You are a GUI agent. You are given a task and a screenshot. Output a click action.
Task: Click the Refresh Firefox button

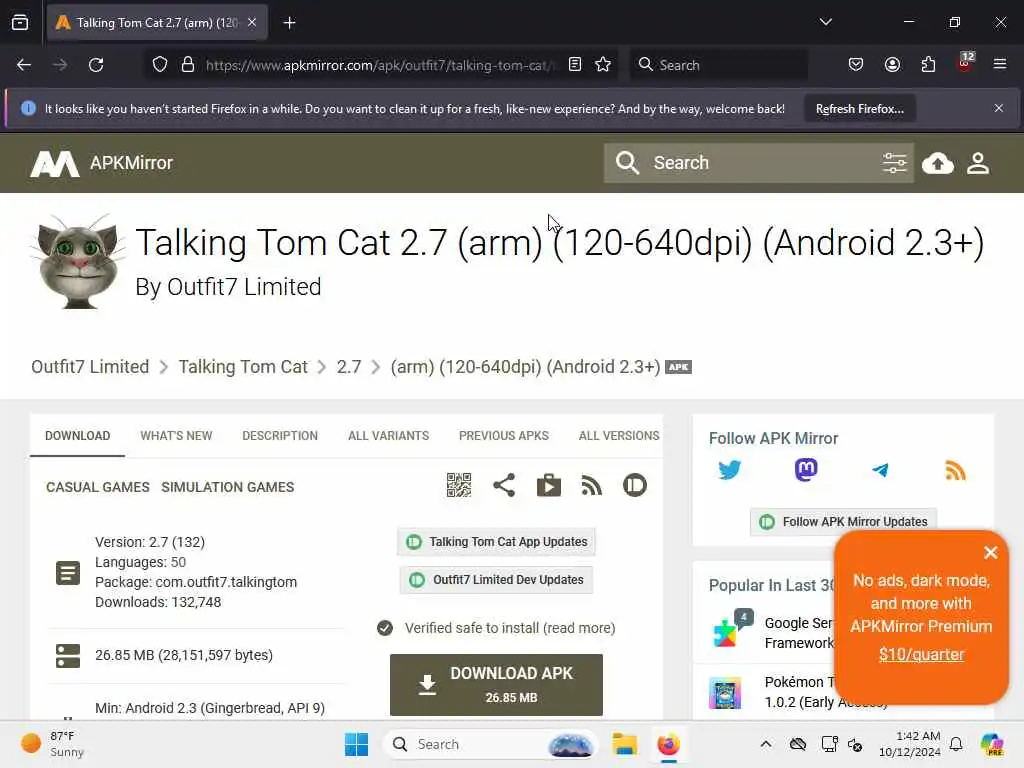click(x=859, y=109)
